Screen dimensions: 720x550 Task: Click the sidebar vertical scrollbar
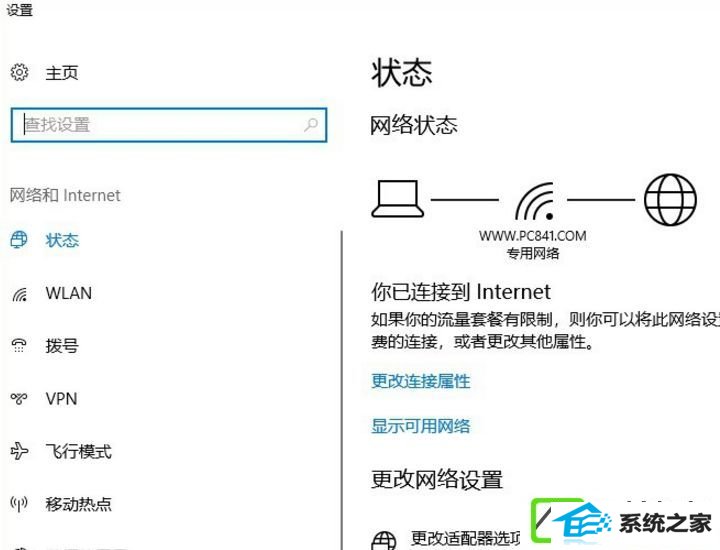[x=342, y=390]
